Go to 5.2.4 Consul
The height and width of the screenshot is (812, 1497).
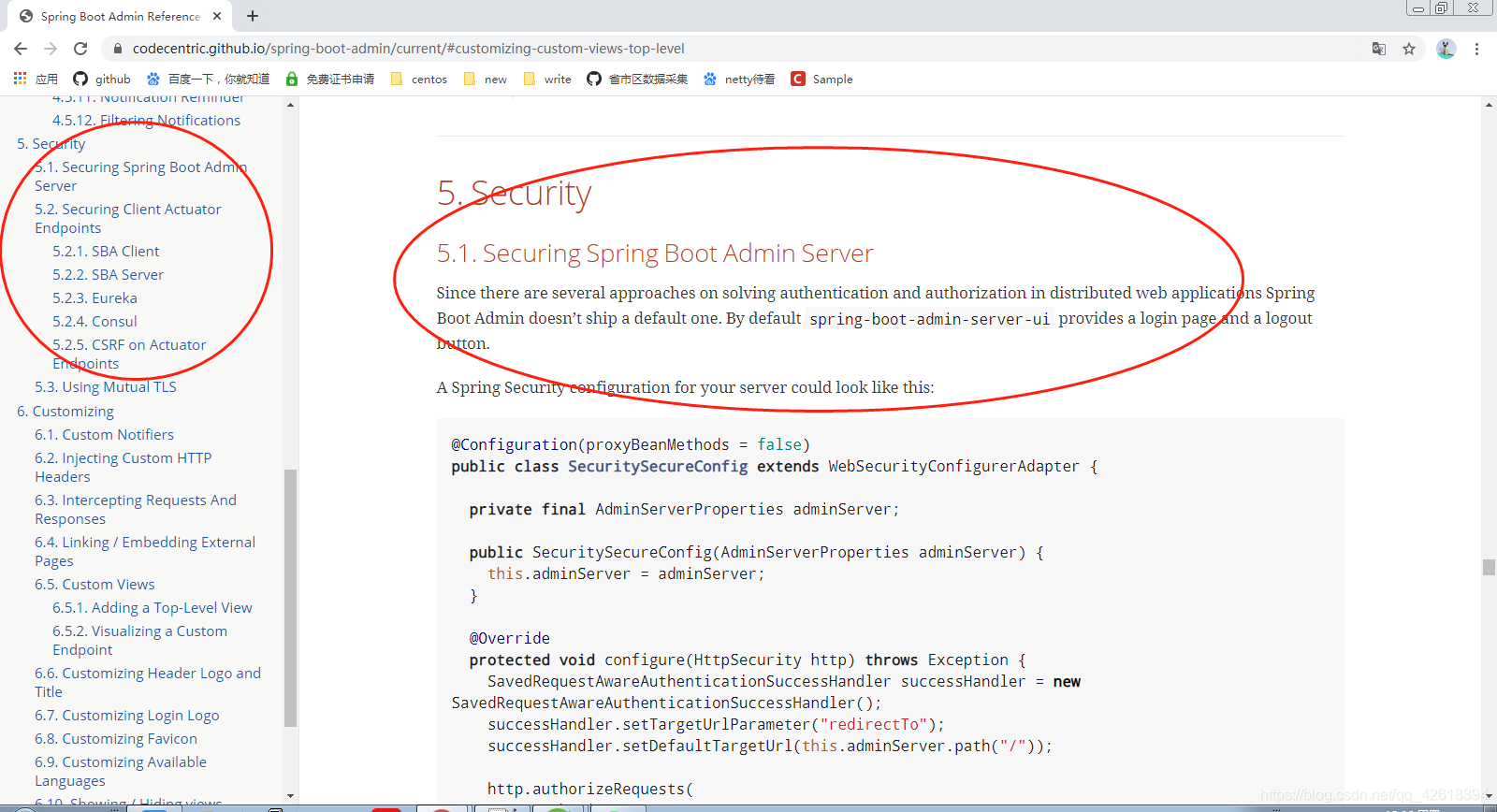point(94,322)
